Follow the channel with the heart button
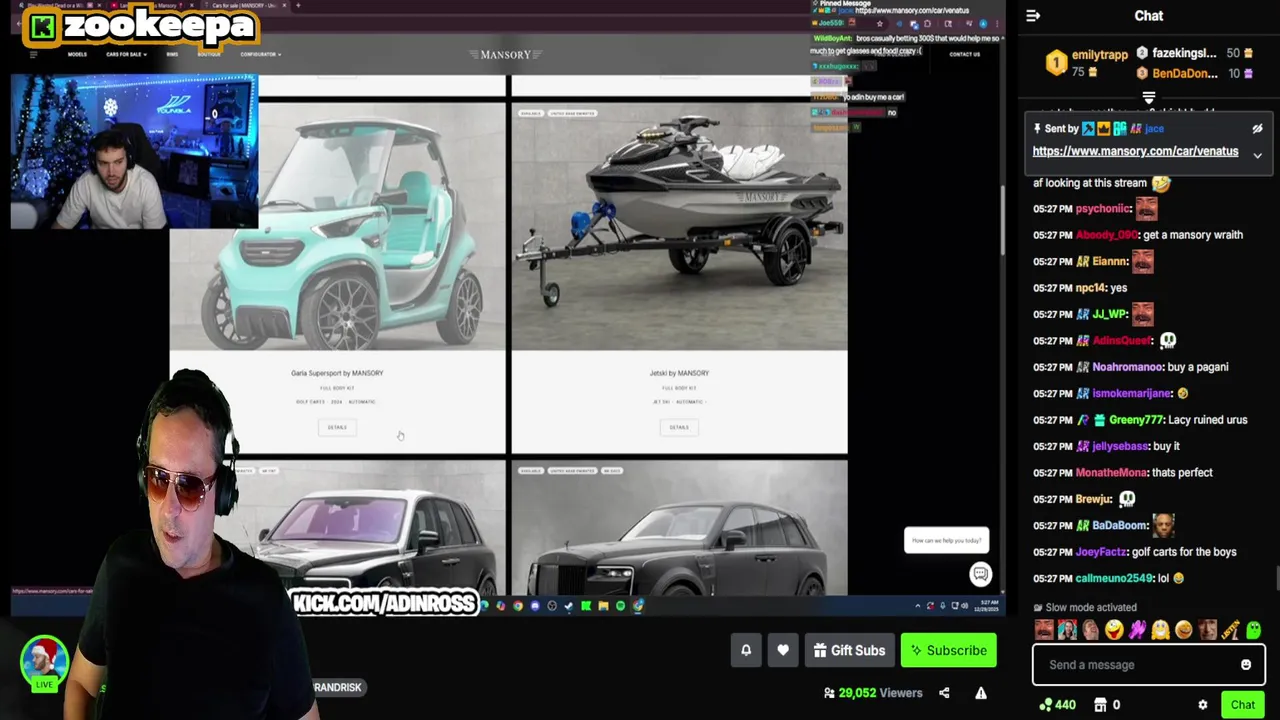 click(x=783, y=650)
